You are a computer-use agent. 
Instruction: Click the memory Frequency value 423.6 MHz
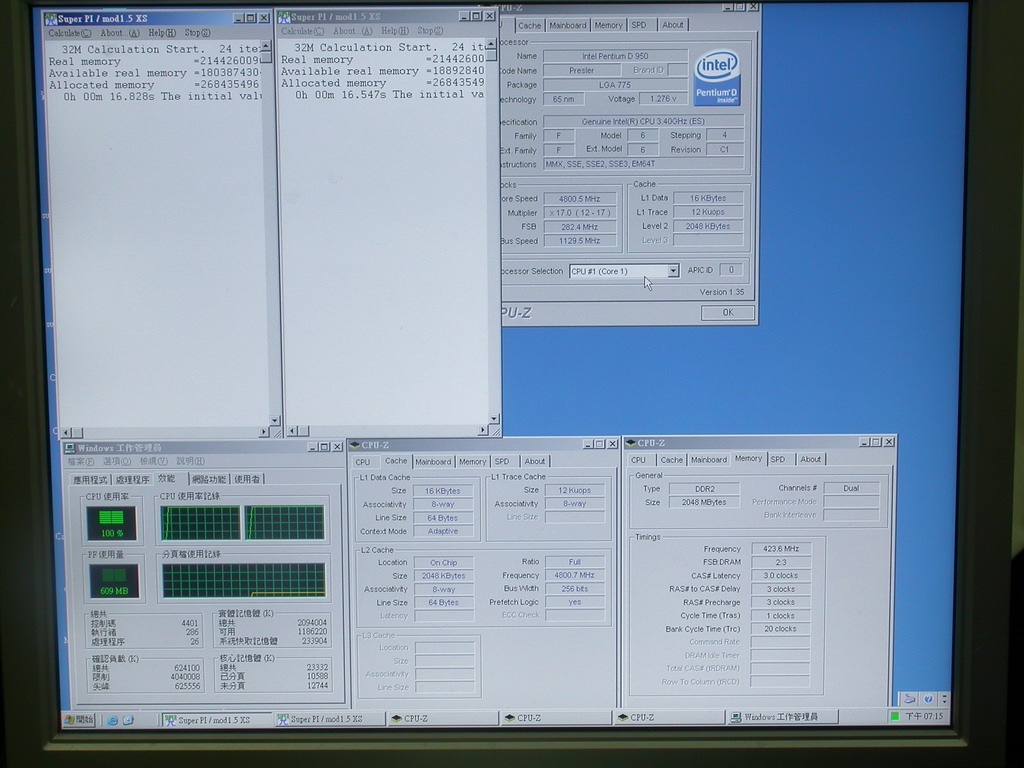(781, 549)
